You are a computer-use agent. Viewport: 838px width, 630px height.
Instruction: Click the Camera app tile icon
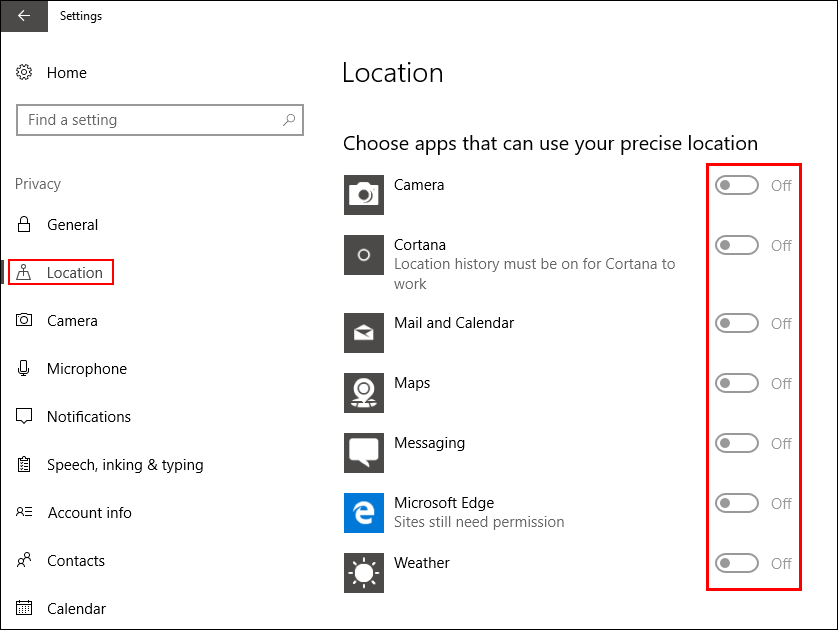(x=364, y=195)
